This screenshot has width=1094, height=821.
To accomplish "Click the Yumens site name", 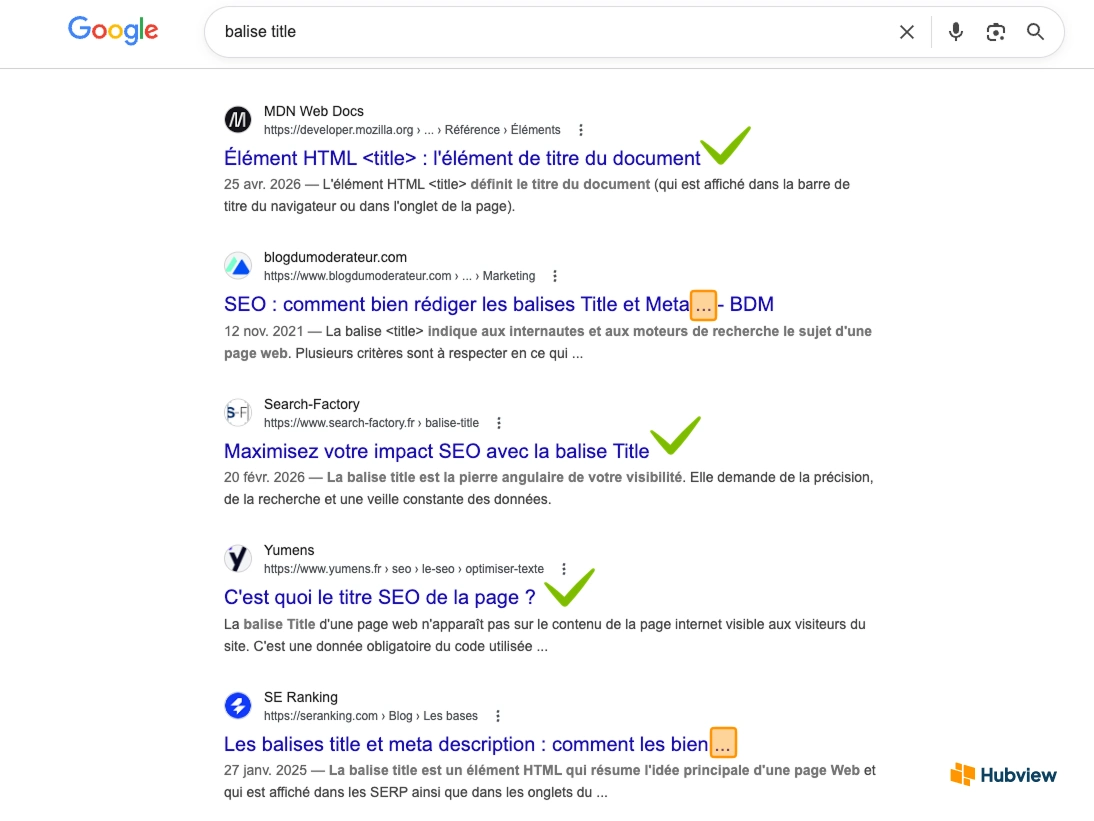I will point(289,550).
